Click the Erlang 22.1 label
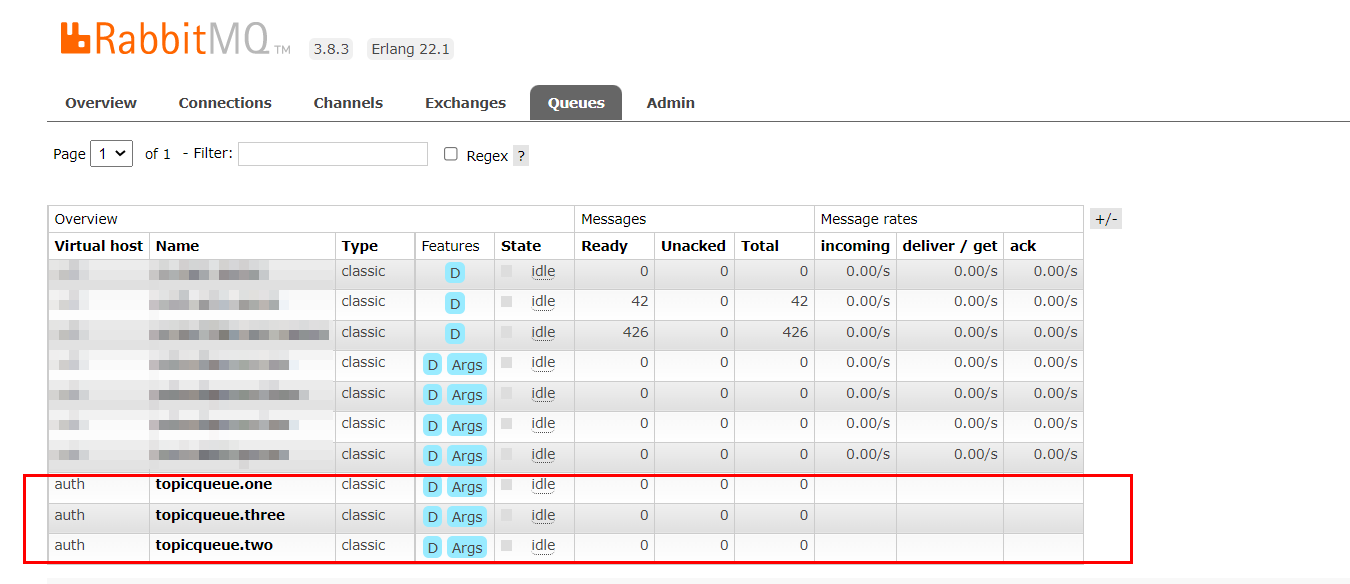1350x584 pixels. click(x=410, y=49)
